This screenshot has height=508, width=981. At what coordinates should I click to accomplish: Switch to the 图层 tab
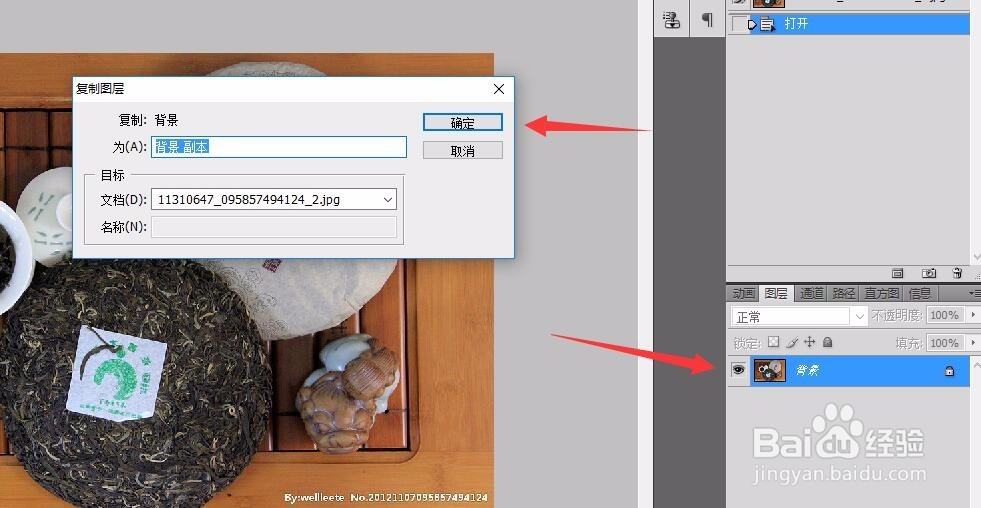[776, 293]
